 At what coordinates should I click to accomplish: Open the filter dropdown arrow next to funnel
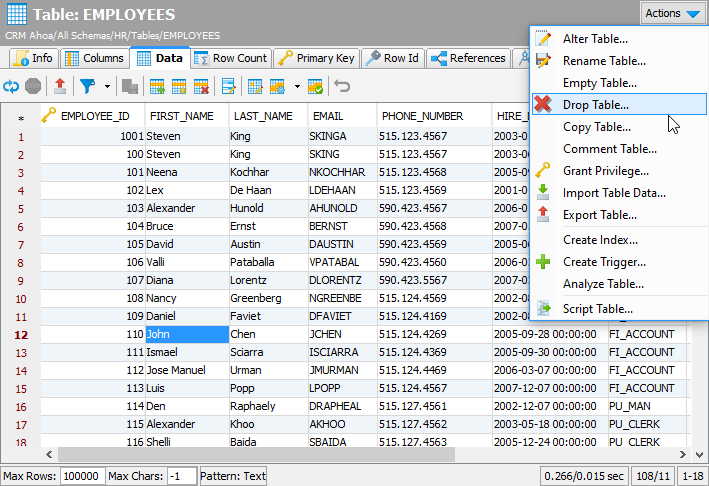click(x=106, y=87)
